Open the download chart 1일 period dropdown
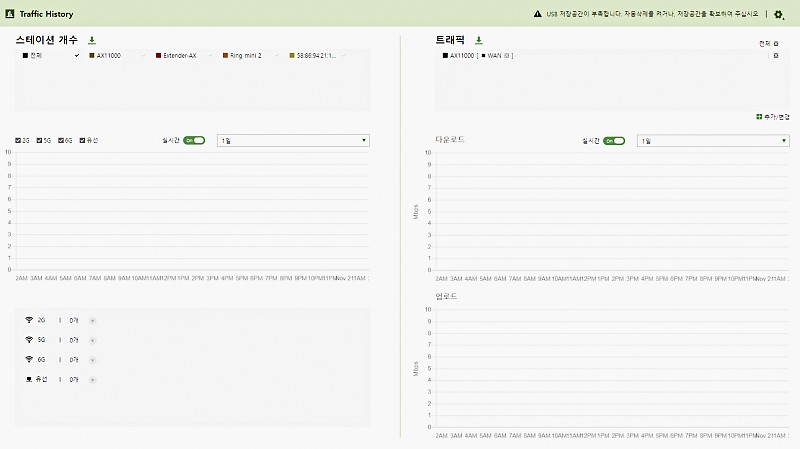 pyautogui.click(x=713, y=141)
